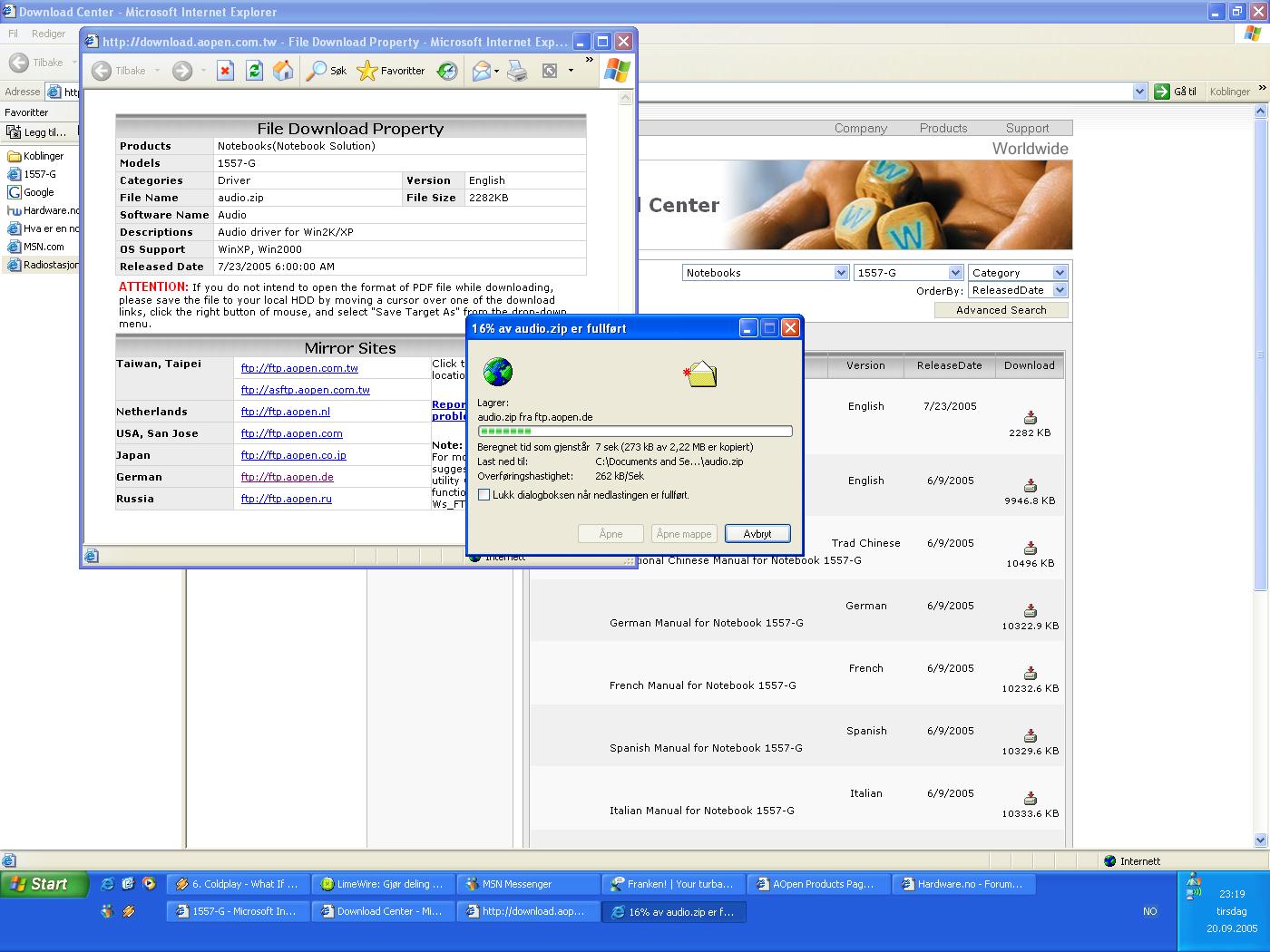This screenshot has width=1270, height=952.
Task: Expand toolbar overflow chevron in popup window
Action: pos(589,61)
